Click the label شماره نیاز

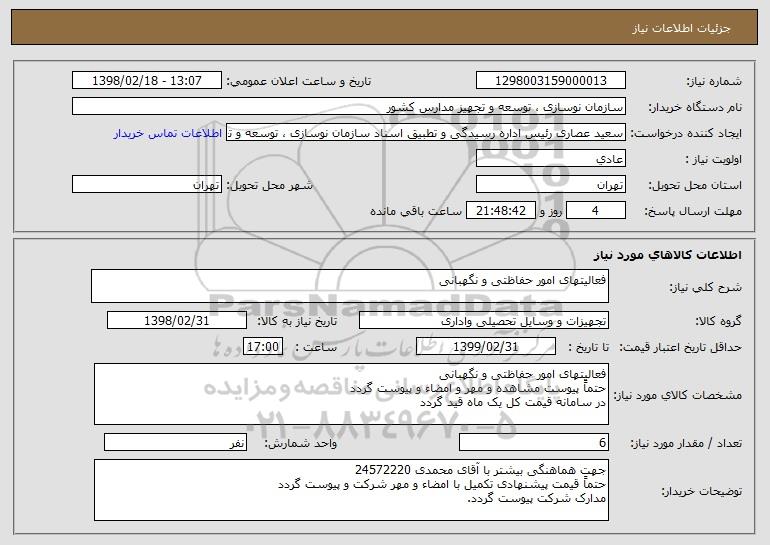click(714, 81)
